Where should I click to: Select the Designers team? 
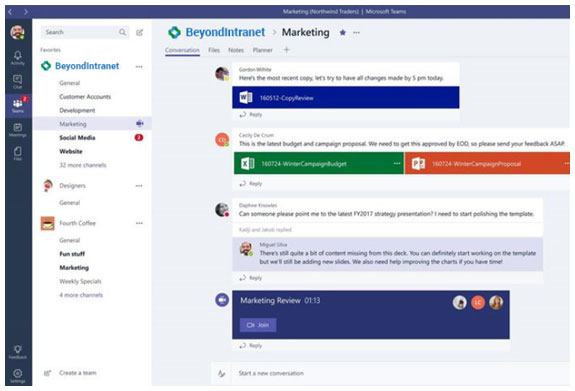coord(72,186)
